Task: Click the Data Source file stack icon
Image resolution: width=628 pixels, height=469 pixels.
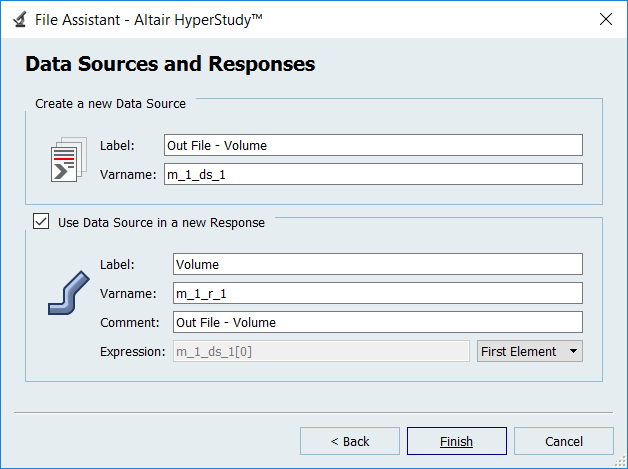Action: [66, 160]
